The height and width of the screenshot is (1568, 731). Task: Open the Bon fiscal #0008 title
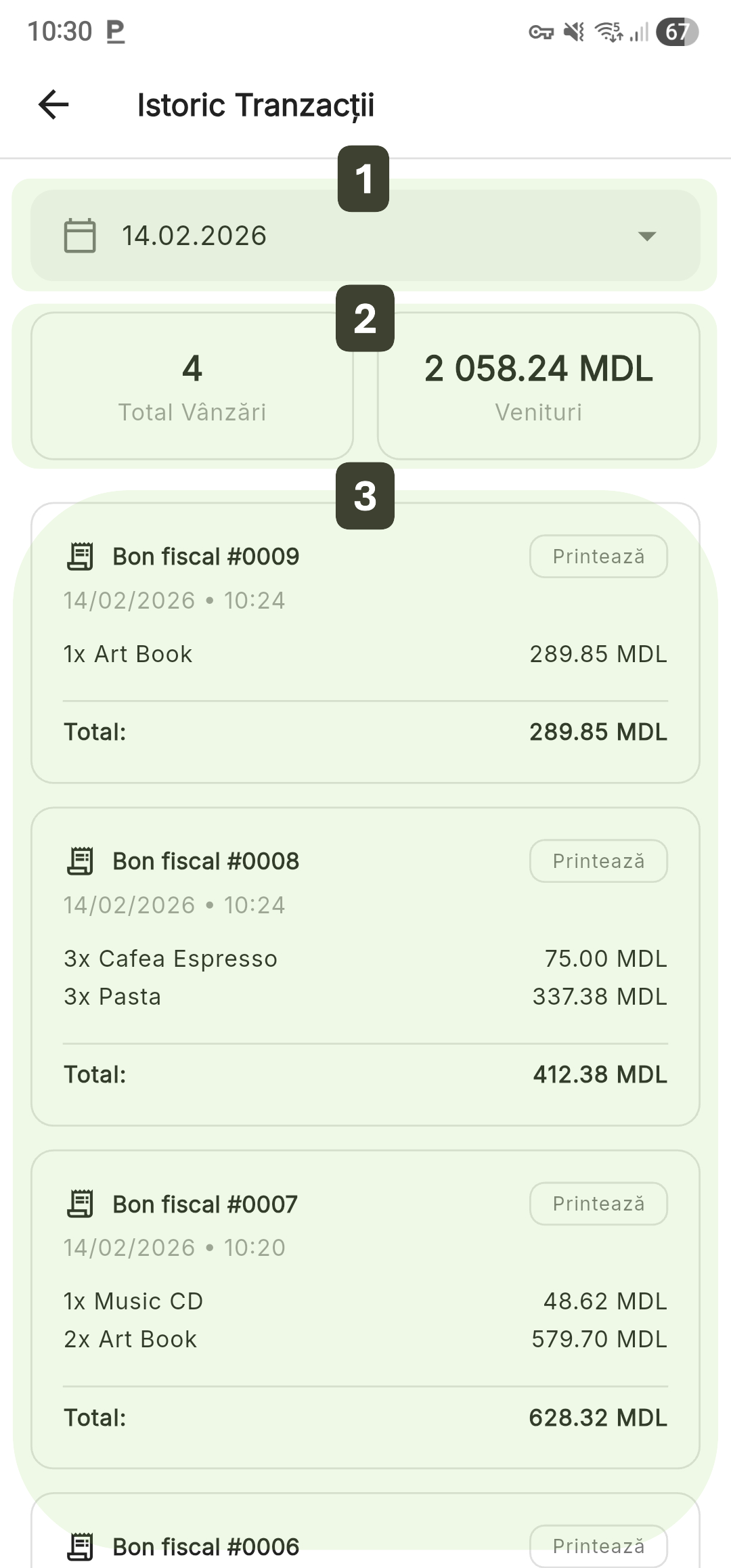pos(206,861)
